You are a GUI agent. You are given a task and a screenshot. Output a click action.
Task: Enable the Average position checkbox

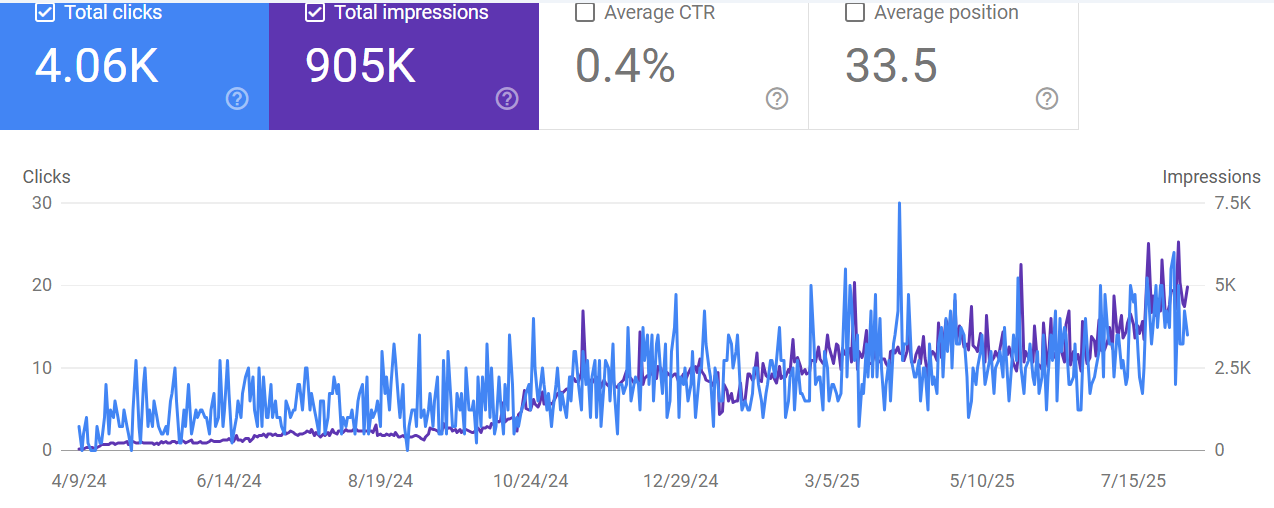coord(855,12)
